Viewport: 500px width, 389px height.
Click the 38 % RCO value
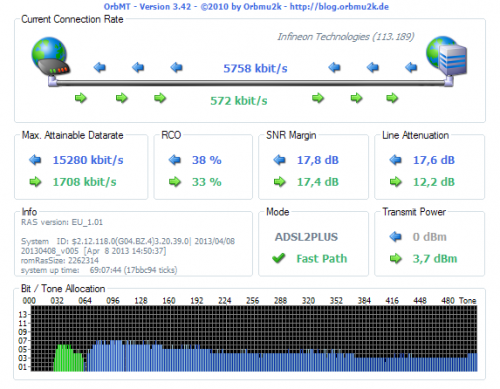tap(207, 160)
